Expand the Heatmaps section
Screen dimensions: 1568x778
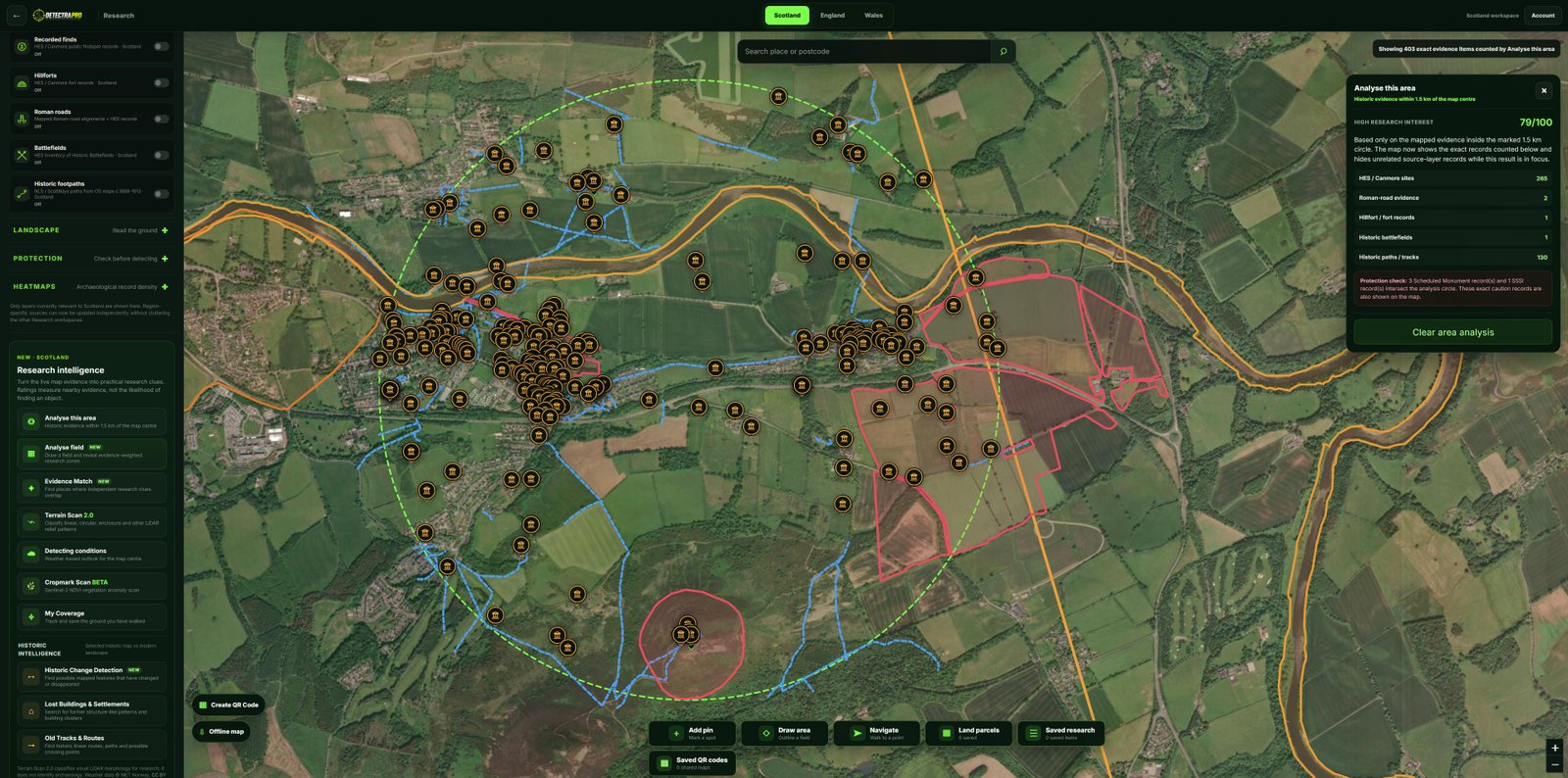(x=90, y=287)
